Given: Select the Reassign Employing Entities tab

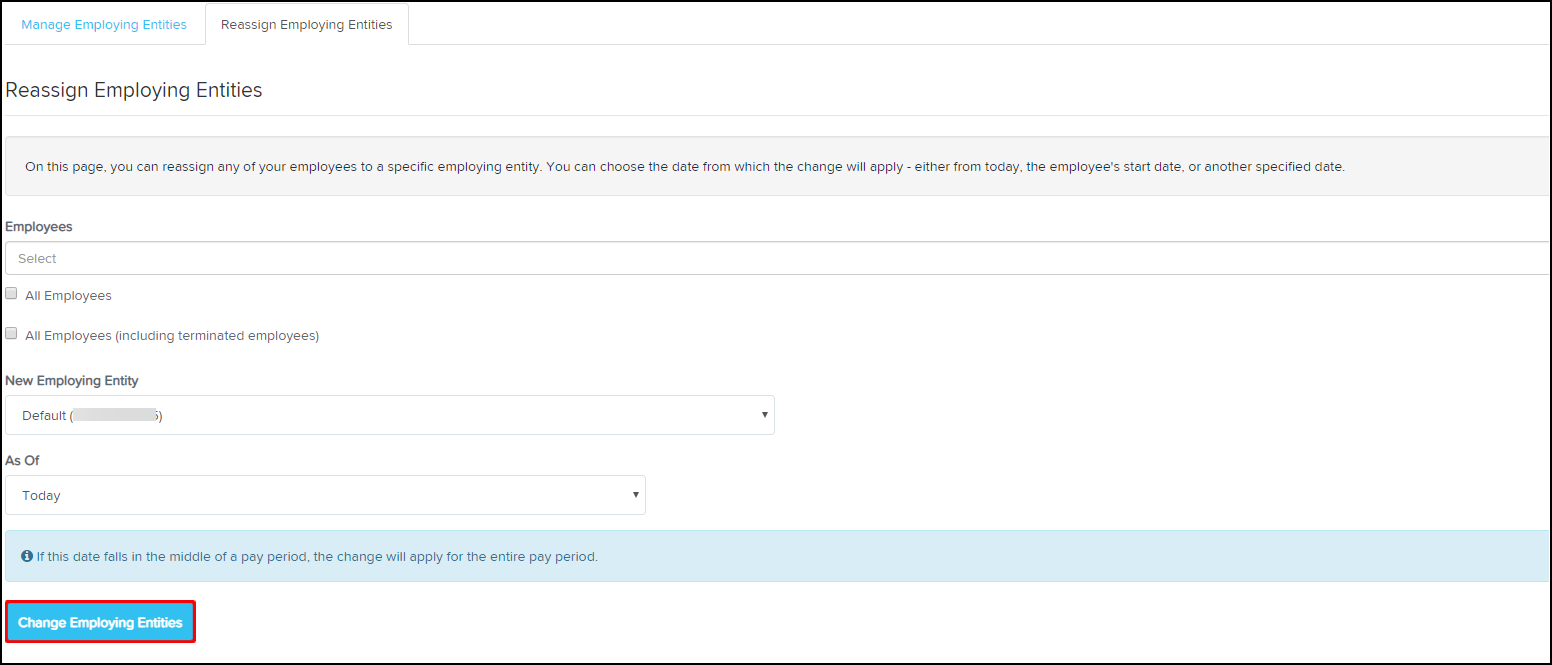Looking at the screenshot, I should click(306, 24).
